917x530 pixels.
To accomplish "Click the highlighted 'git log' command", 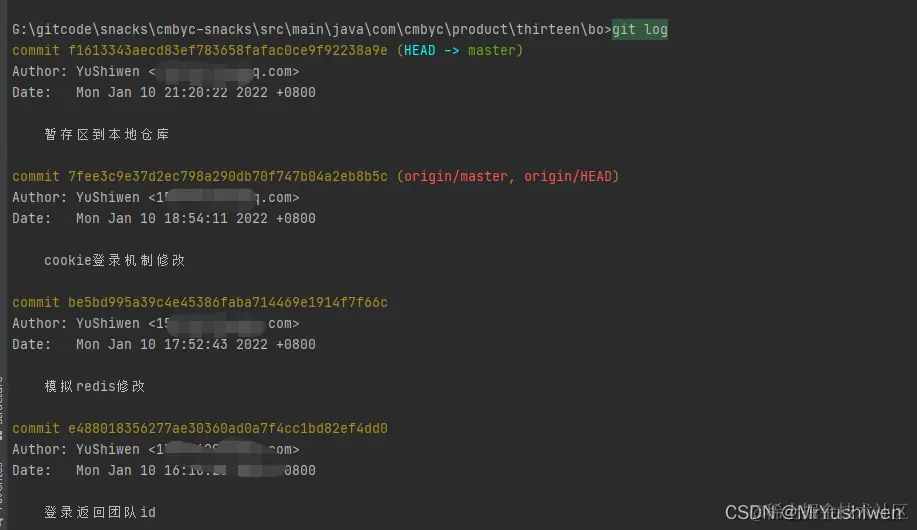I will [640, 29].
